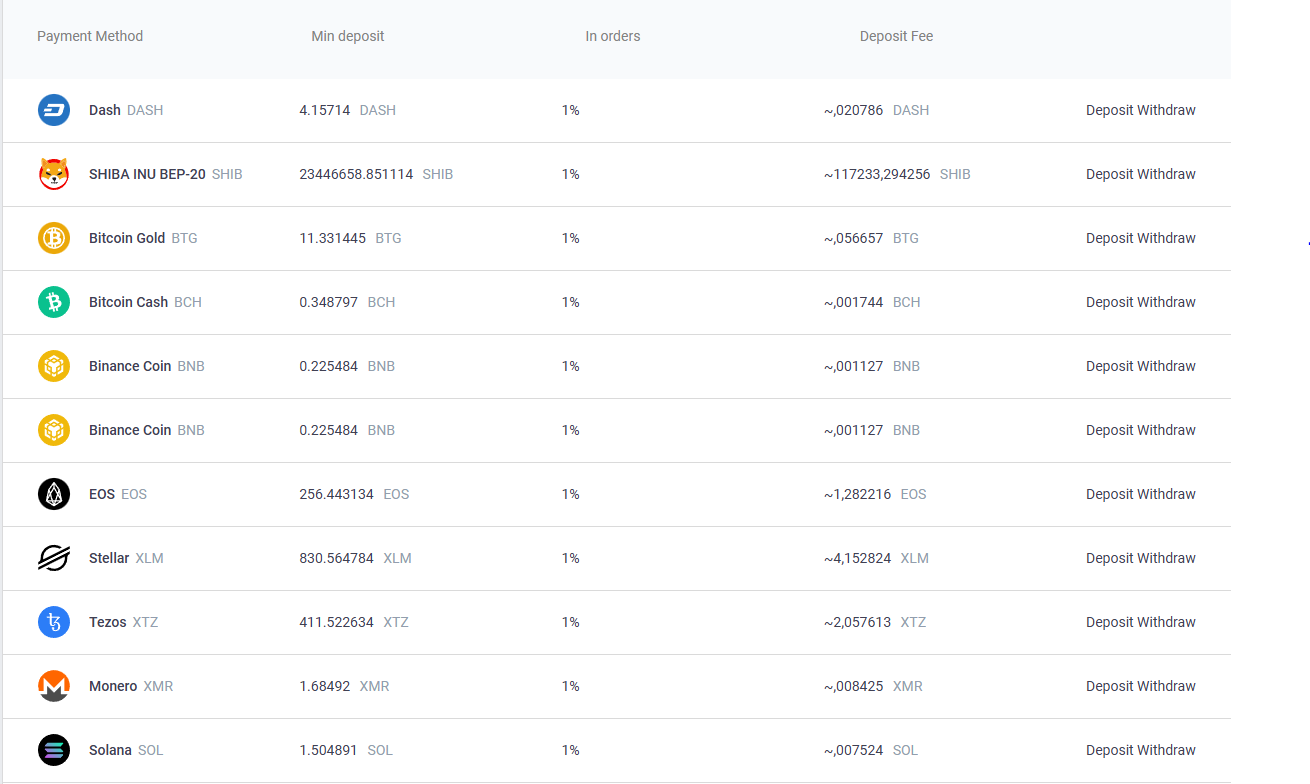Click the SHIBA INU logo icon

54,174
